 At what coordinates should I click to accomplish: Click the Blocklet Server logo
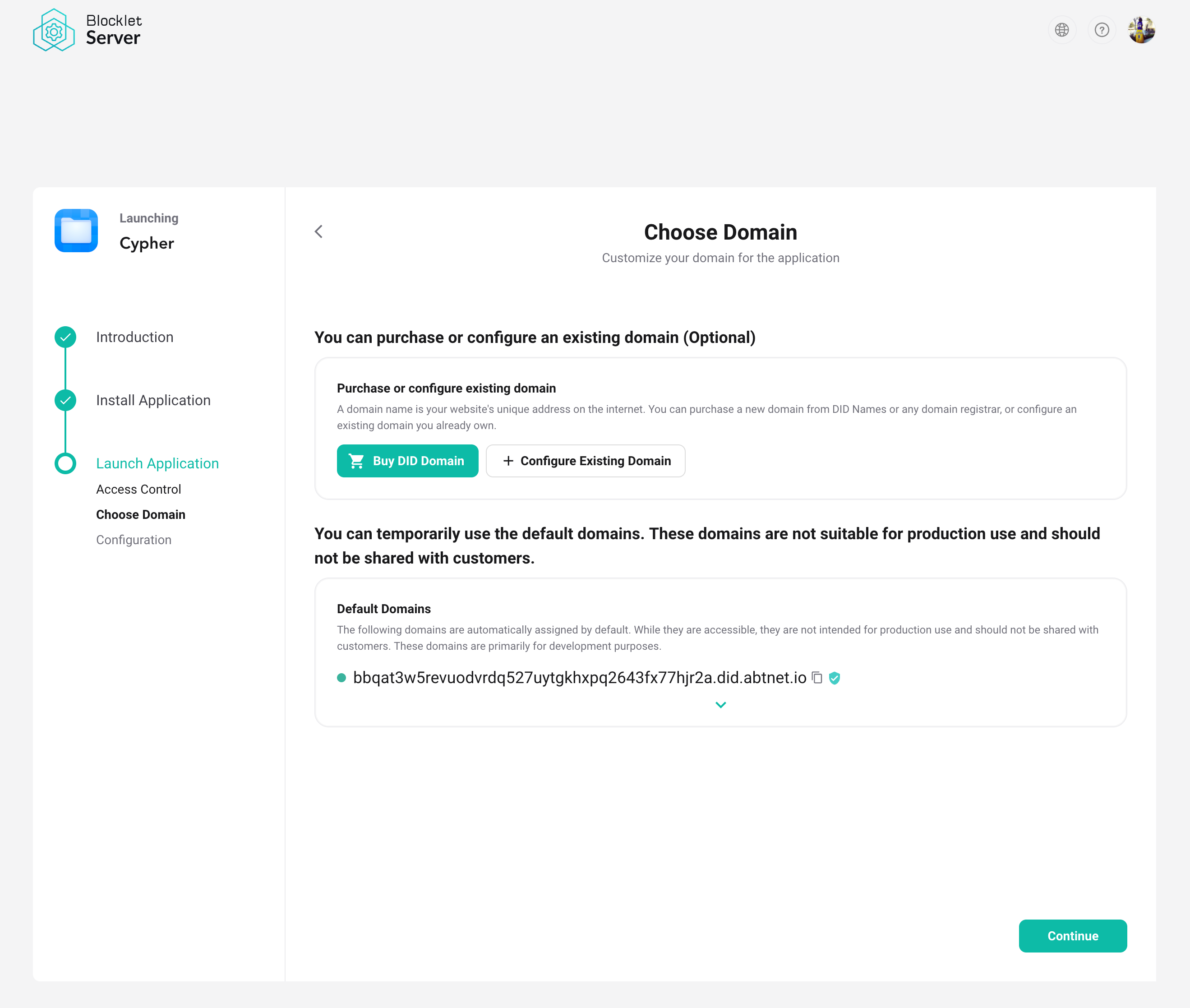[x=87, y=30]
